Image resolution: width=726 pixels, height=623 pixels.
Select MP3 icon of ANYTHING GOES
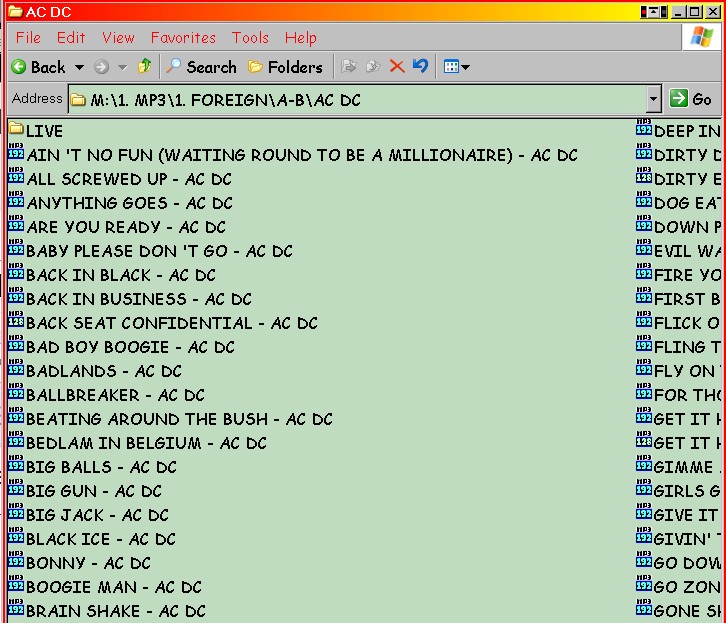coord(16,200)
